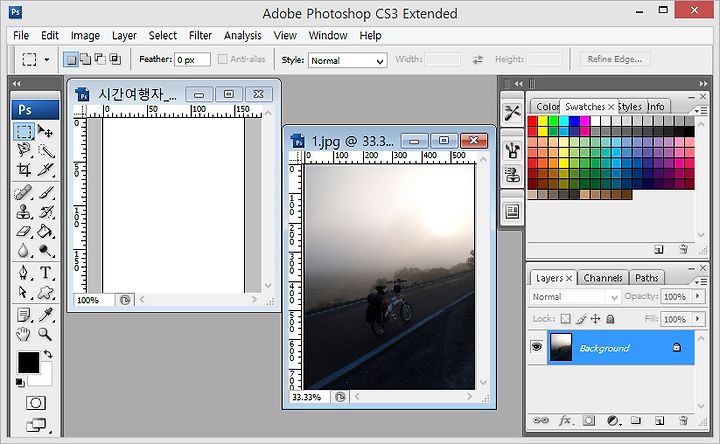Open the Filter menu

[x=200, y=35]
